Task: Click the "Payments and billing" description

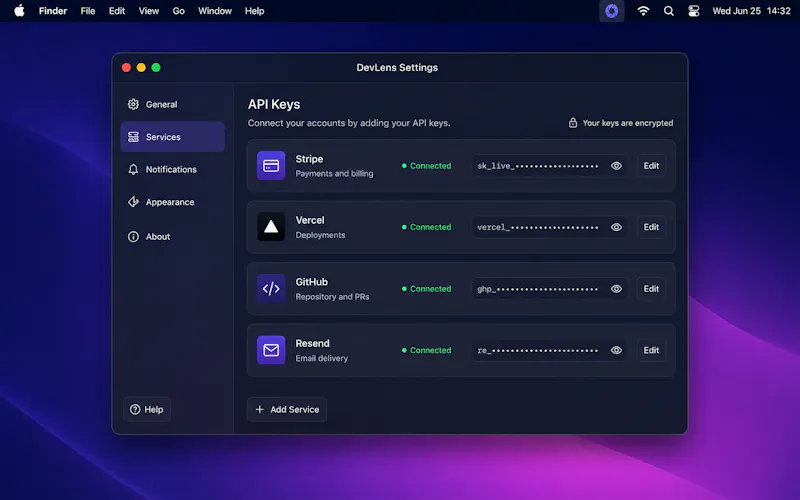Action: (x=334, y=173)
